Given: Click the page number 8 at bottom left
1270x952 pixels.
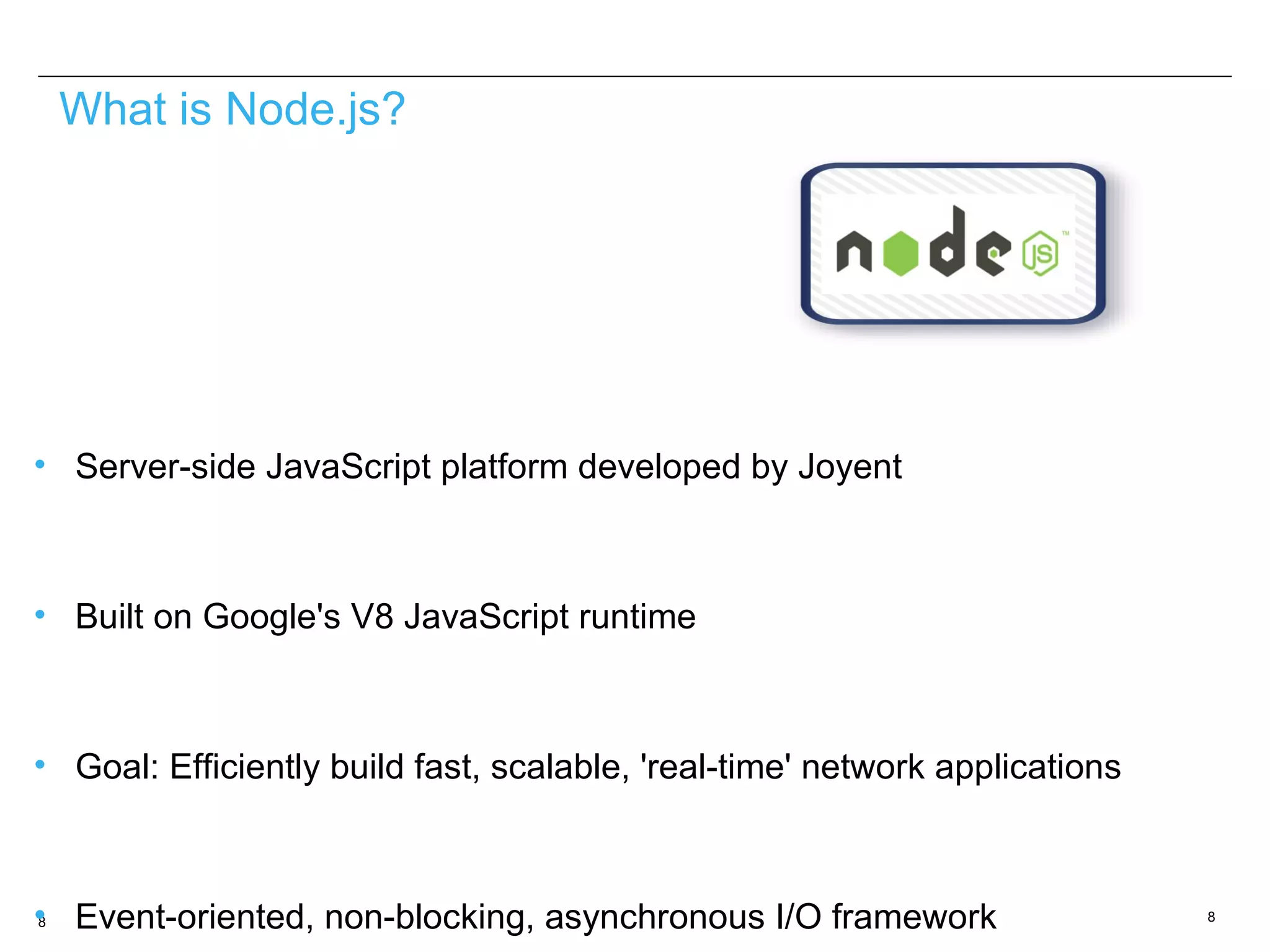Looking at the screenshot, I should coord(42,922).
